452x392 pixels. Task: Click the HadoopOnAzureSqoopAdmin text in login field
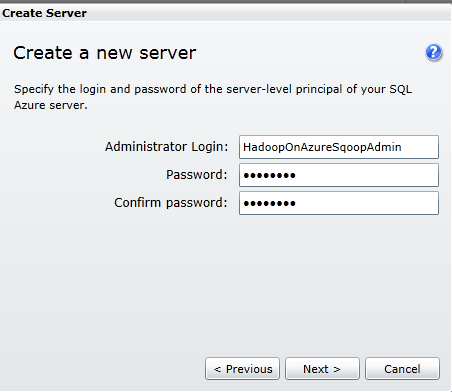pyautogui.click(x=322, y=147)
